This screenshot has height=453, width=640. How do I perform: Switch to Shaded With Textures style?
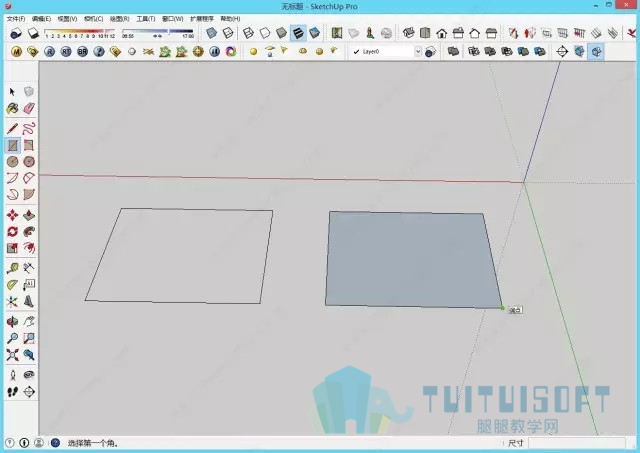click(298, 33)
